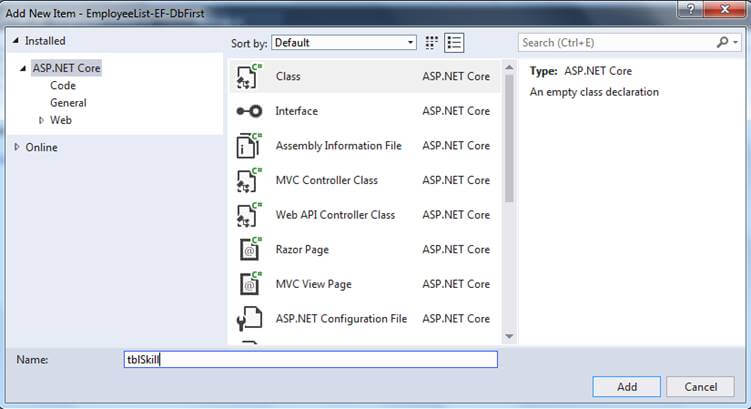Click the Add button

point(626,386)
